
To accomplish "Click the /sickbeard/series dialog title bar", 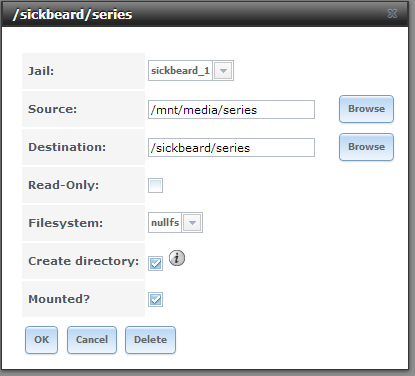I will 205,14.
